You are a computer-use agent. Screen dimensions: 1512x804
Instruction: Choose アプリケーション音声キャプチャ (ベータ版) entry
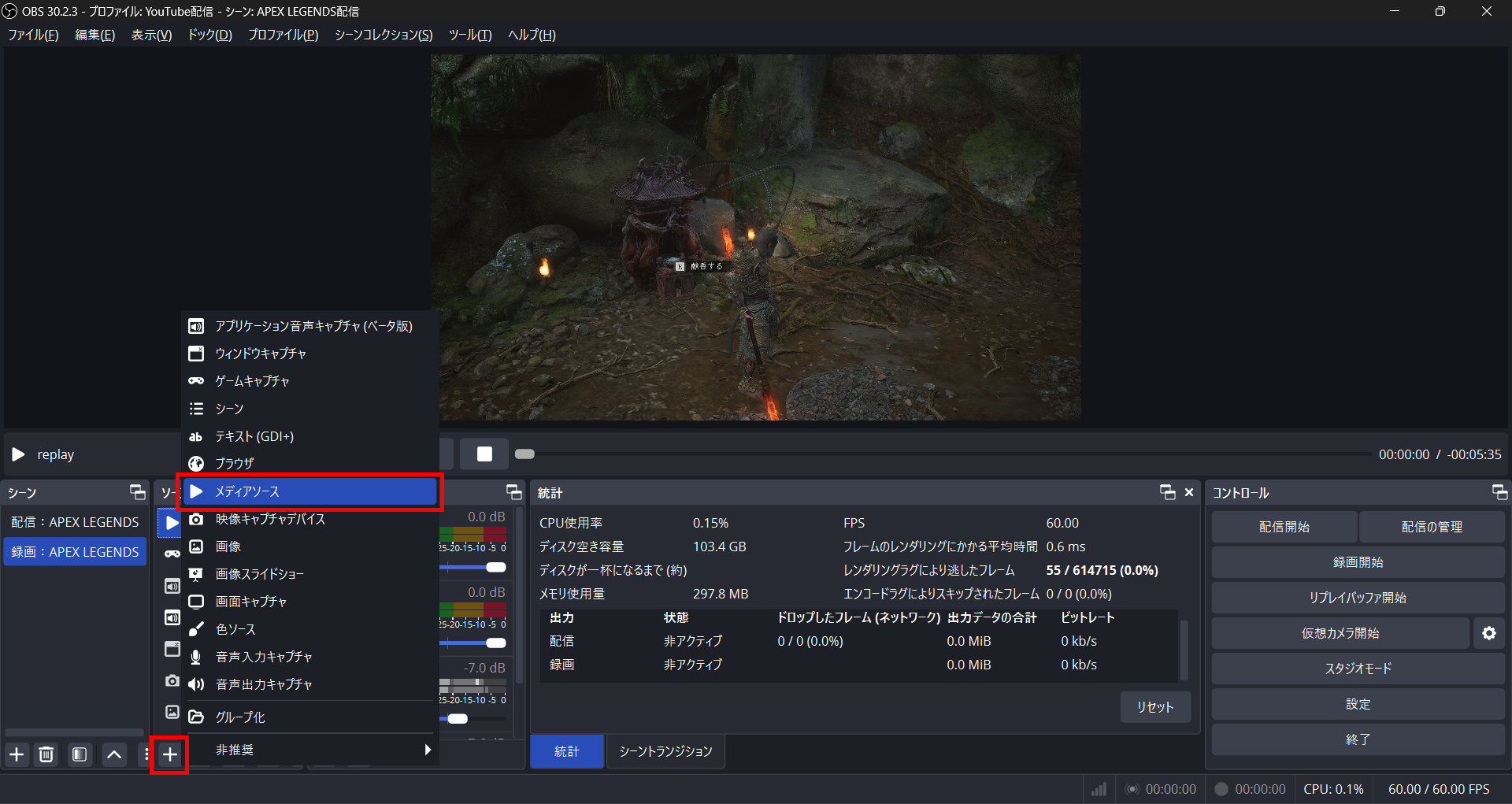coord(310,326)
